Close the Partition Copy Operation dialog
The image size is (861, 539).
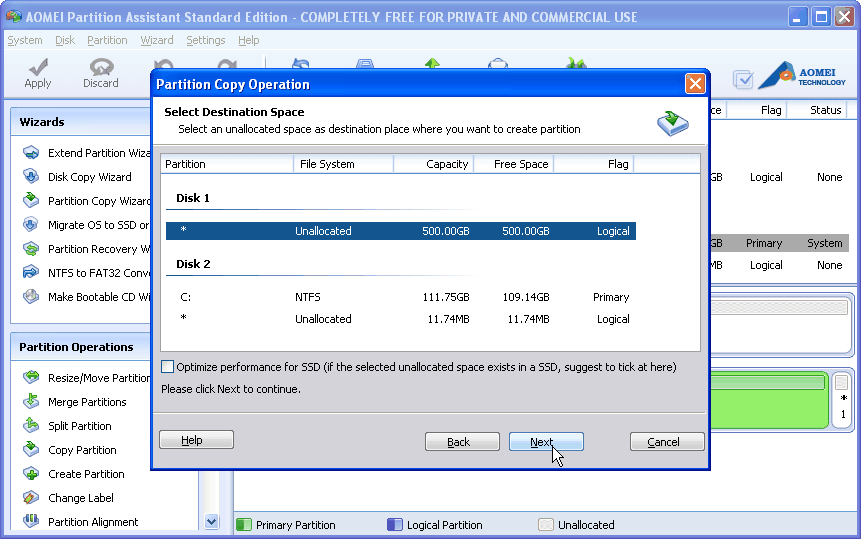pos(695,84)
